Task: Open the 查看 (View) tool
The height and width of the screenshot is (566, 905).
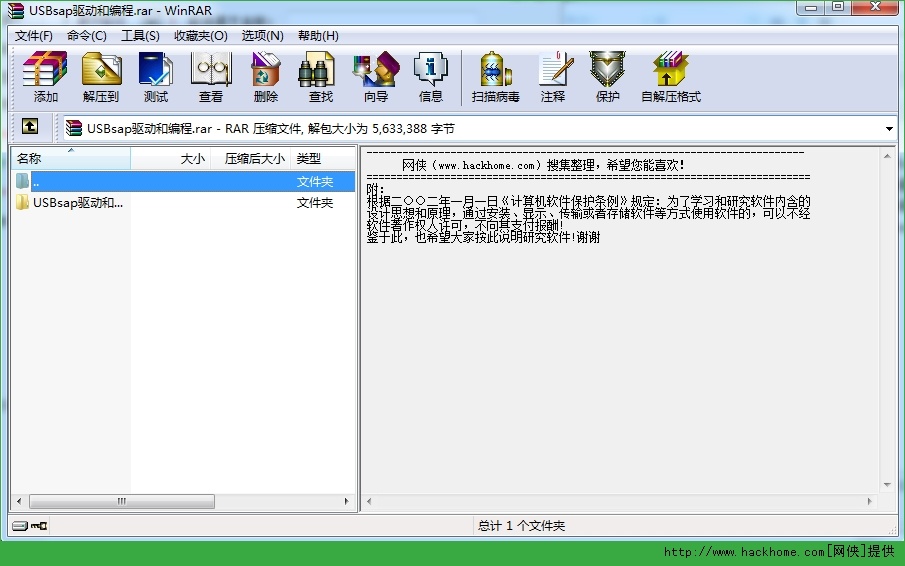Action: [x=211, y=77]
